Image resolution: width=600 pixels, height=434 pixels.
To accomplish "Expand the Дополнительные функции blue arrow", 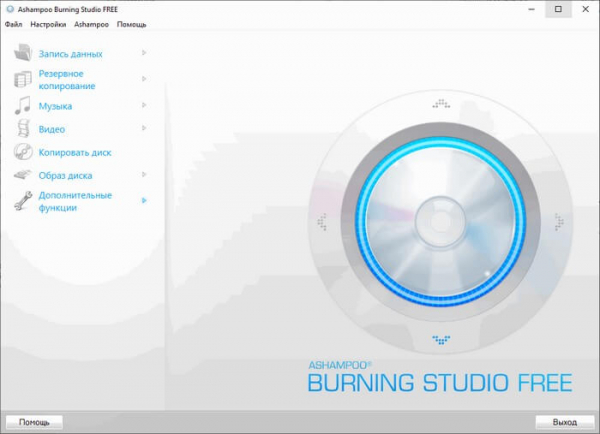I will click(x=144, y=201).
